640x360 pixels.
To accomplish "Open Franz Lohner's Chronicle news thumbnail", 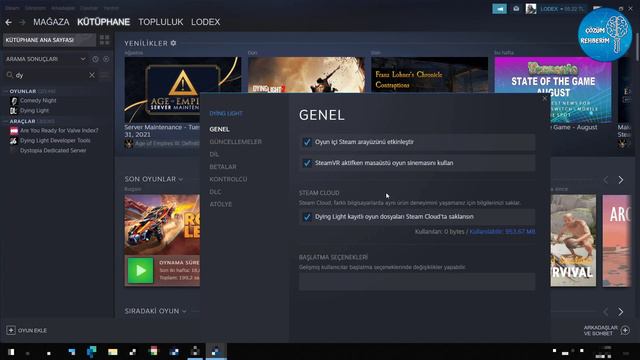I will point(429,75).
